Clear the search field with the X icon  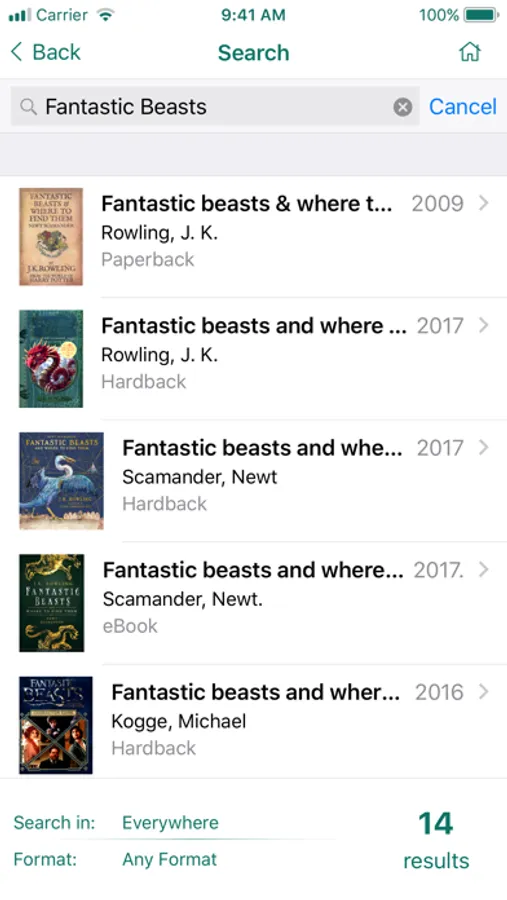point(402,107)
